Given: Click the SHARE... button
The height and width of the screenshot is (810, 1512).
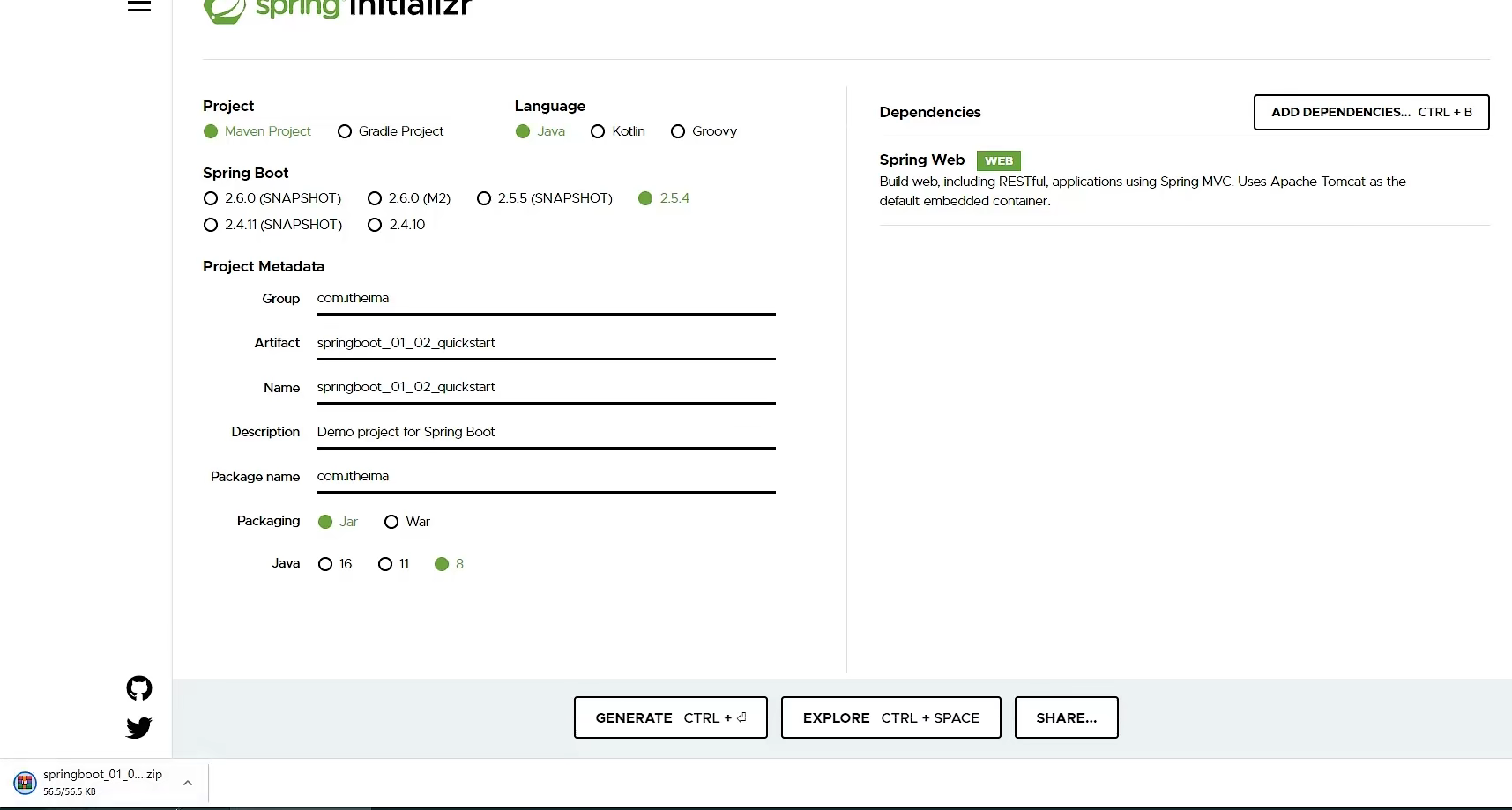Looking at the screenshot, I should pos(1067,717).
